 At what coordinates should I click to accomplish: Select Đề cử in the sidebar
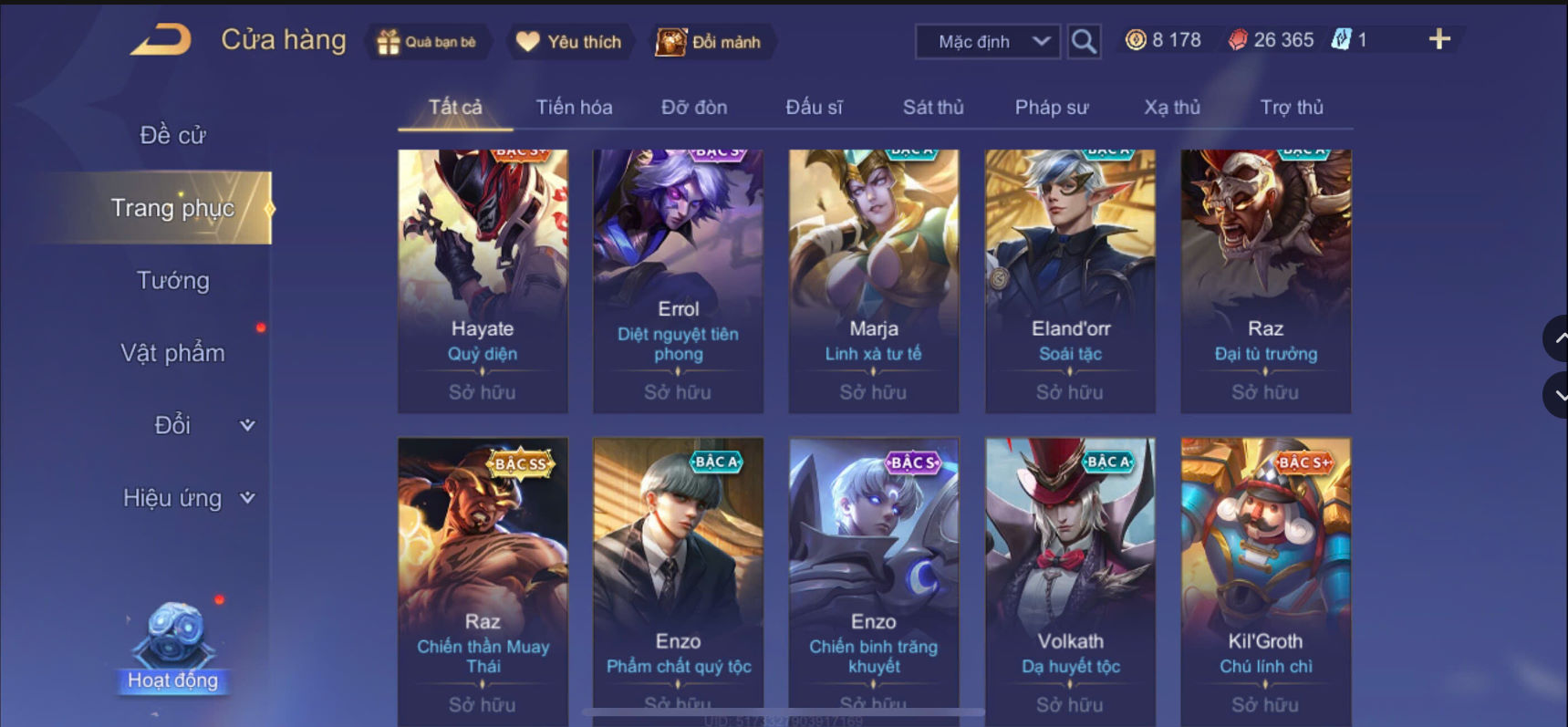172,135
